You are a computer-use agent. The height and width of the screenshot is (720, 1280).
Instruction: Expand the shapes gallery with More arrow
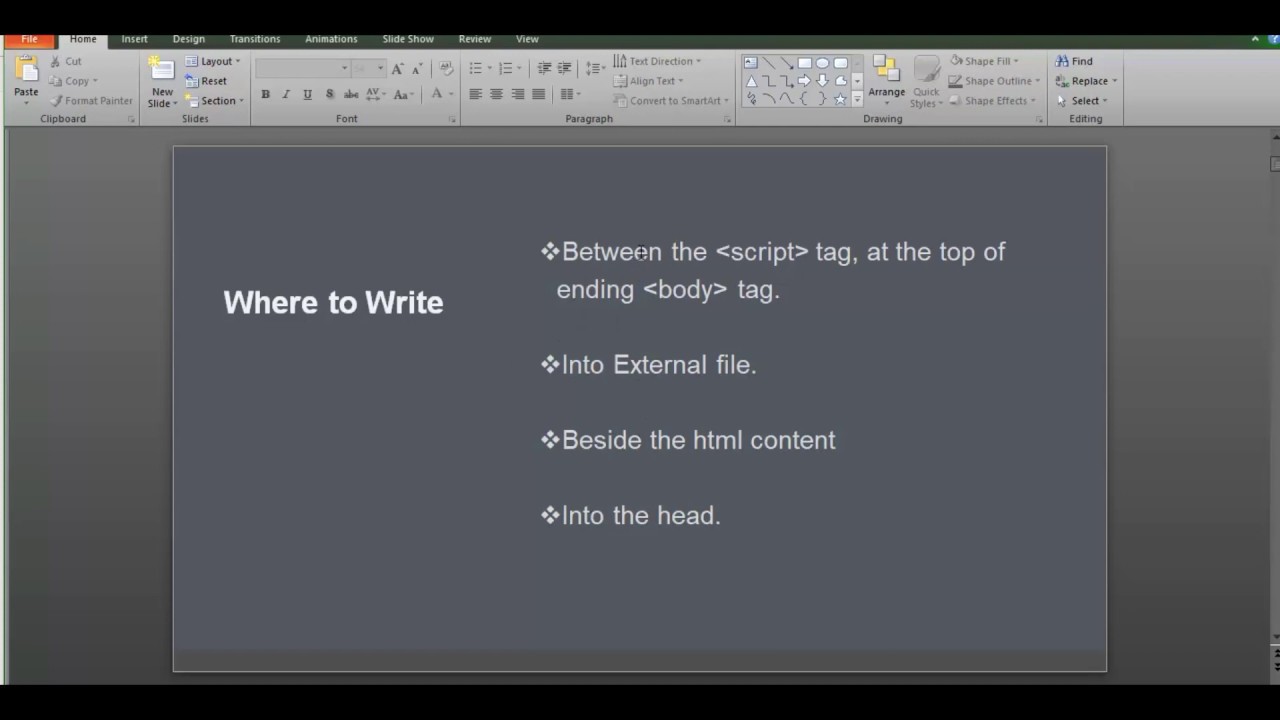tap(857, 99)
